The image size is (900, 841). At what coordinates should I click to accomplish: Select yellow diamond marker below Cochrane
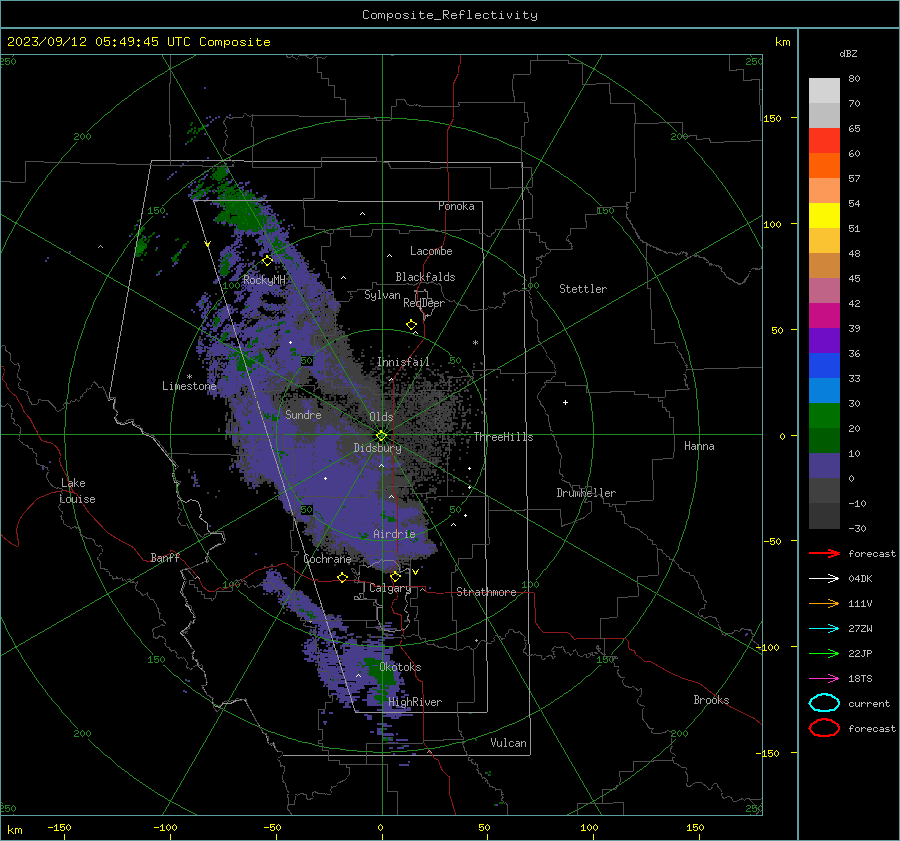click(343, 577)
